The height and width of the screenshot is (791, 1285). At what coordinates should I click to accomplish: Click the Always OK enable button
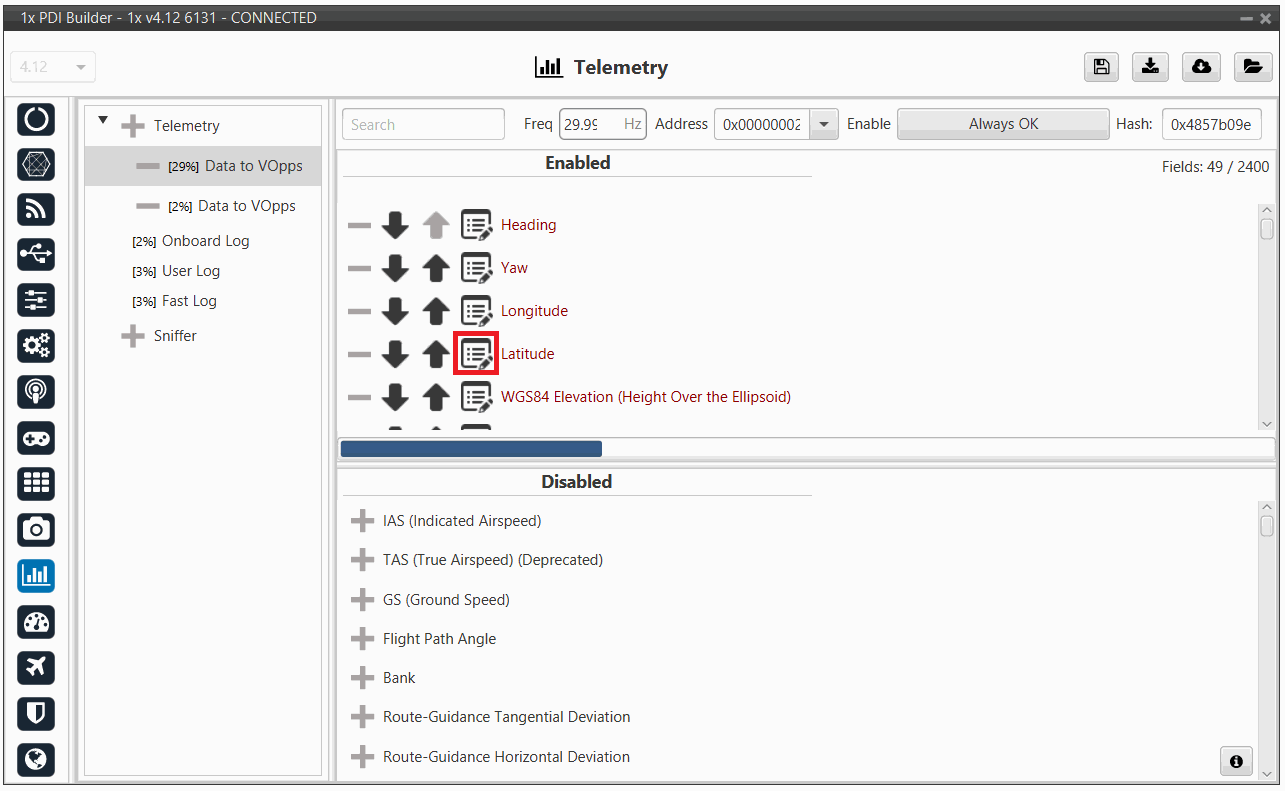(1003, 125)
